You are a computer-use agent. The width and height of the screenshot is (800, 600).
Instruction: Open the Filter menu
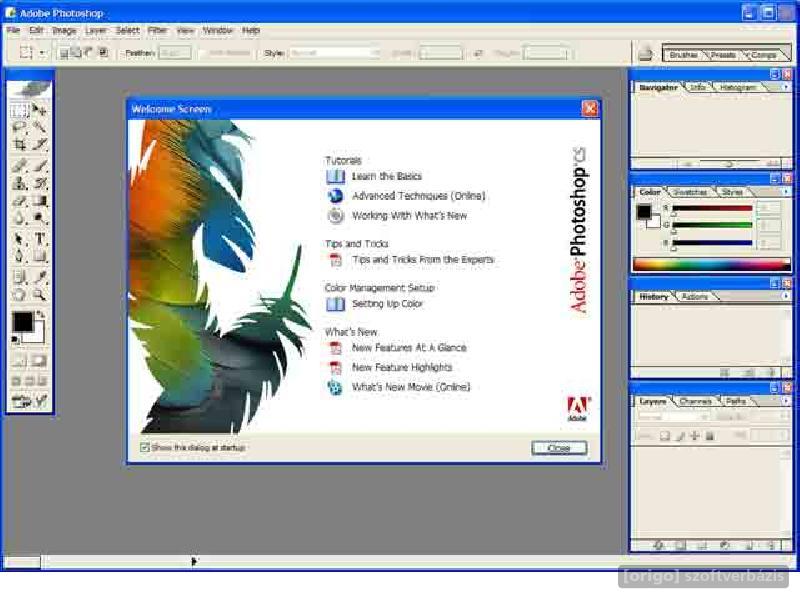point(157,30)
